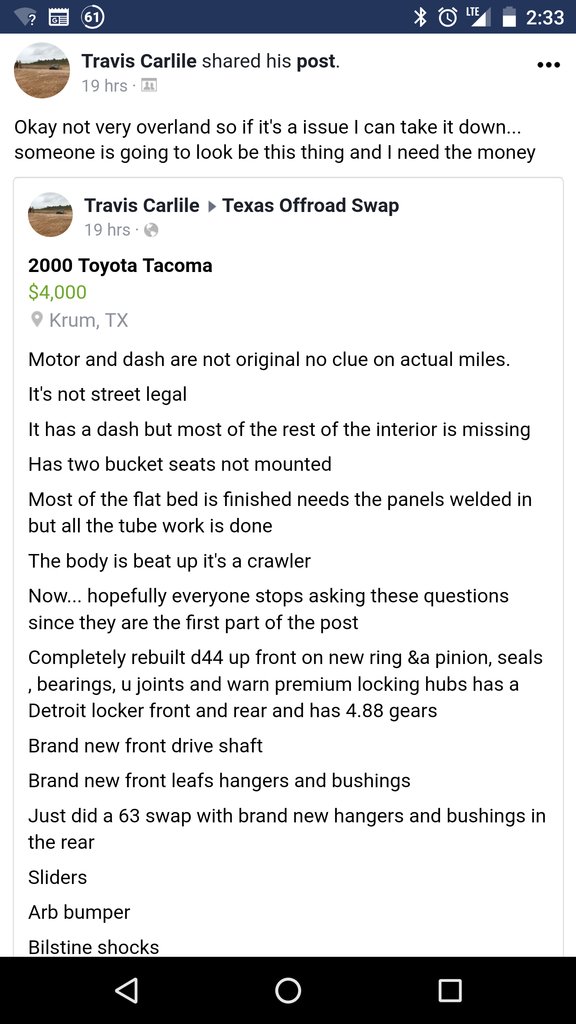576x1024 pixels.
Task: Tap Travis Carlile name in shared post
Action: coord(142,206)
